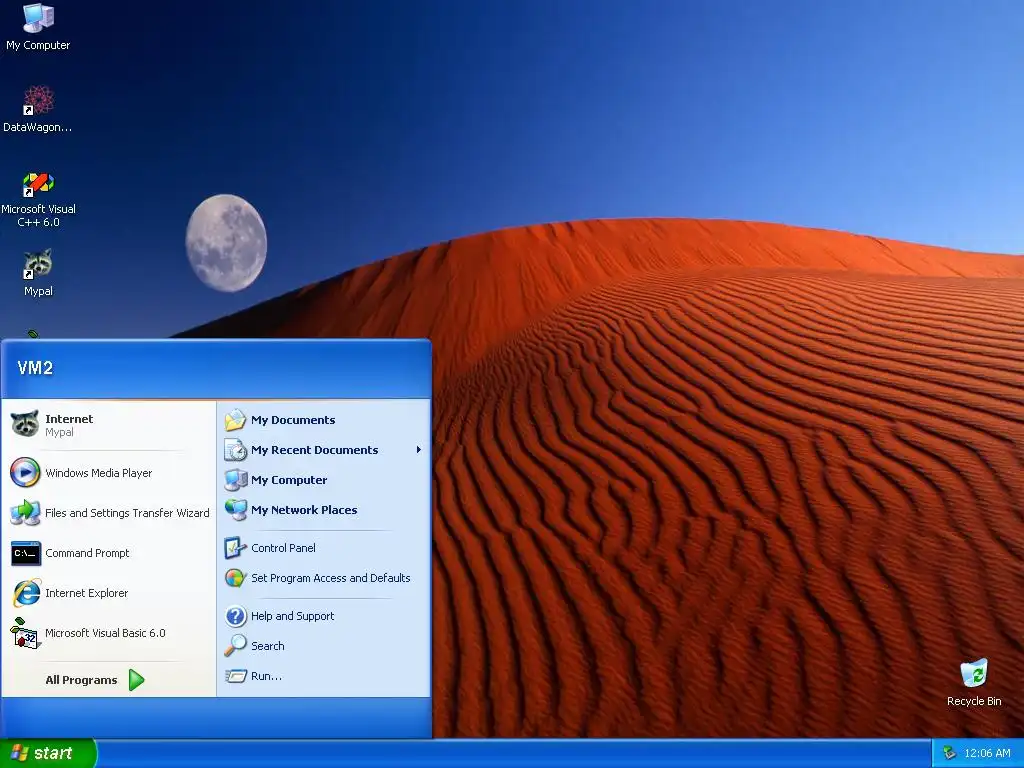Click the All Programs label
Image resolution: width=1024 pixels, height=768 pixels.
pos(81,680)
